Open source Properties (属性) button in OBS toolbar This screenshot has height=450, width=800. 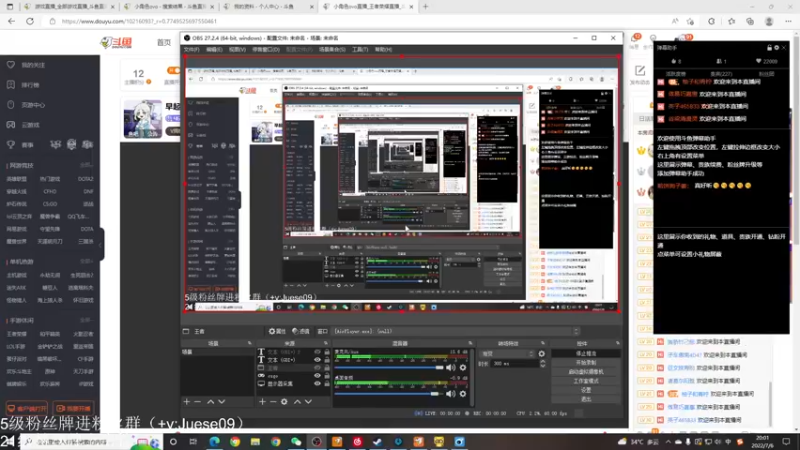[x=277, y=331]
